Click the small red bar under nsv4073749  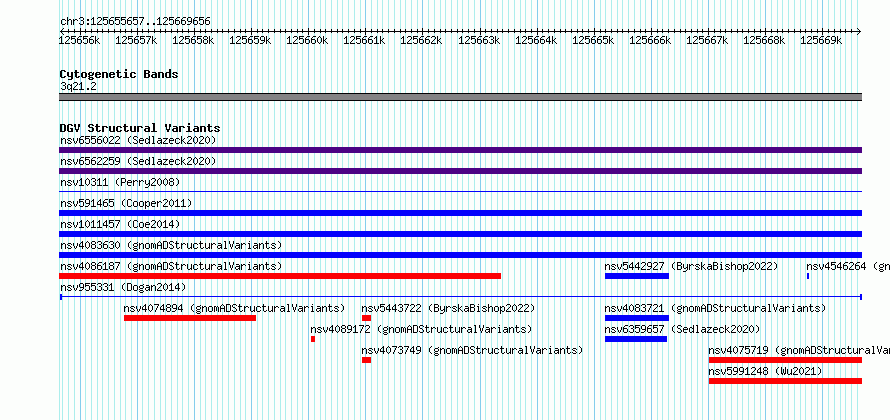(367, 360)
